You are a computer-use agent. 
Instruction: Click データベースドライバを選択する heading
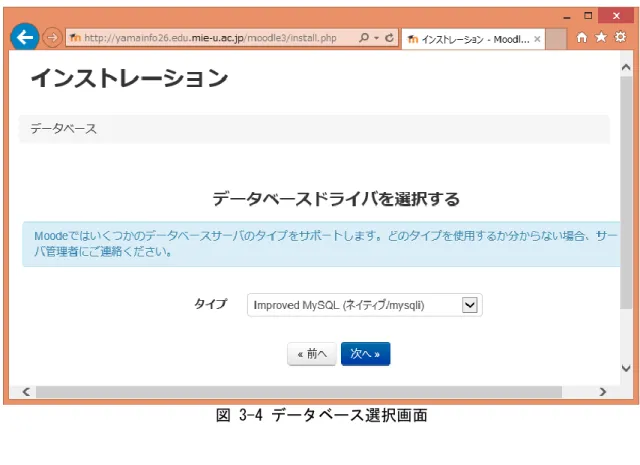coord(336,199)
